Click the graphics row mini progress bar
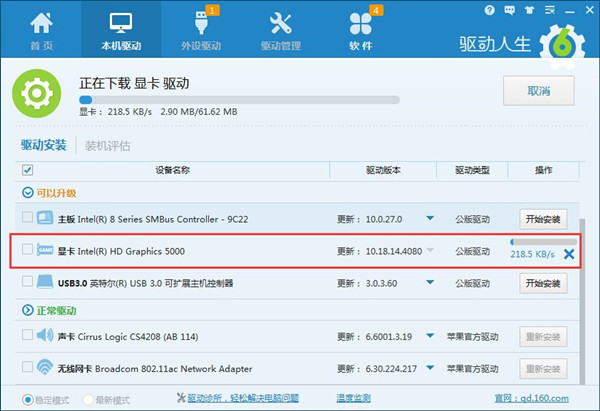 click(543, 242)
